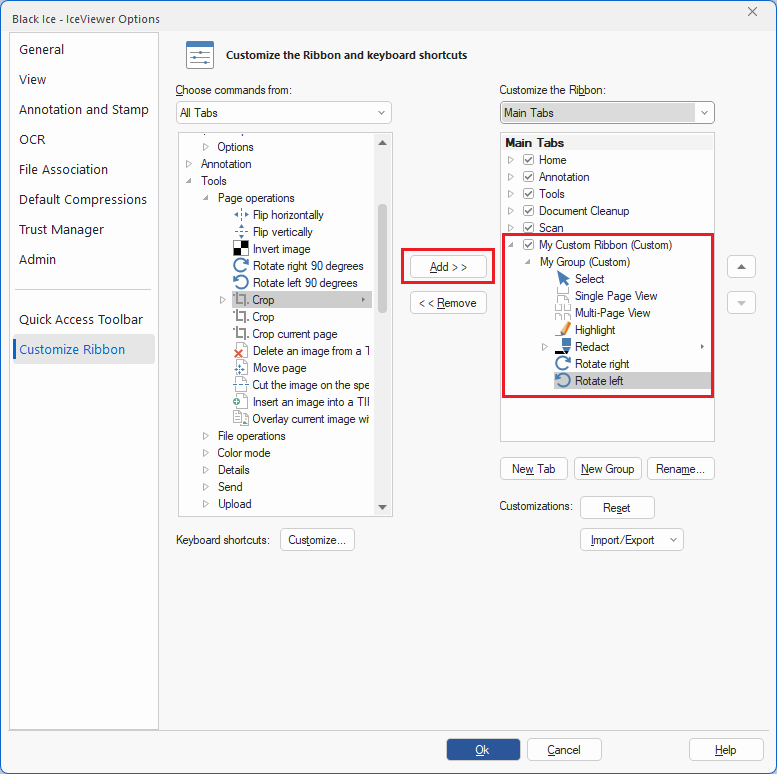Confirm with the Ok button
Screen dimensions: 777x774
click(x=483, y=750)
